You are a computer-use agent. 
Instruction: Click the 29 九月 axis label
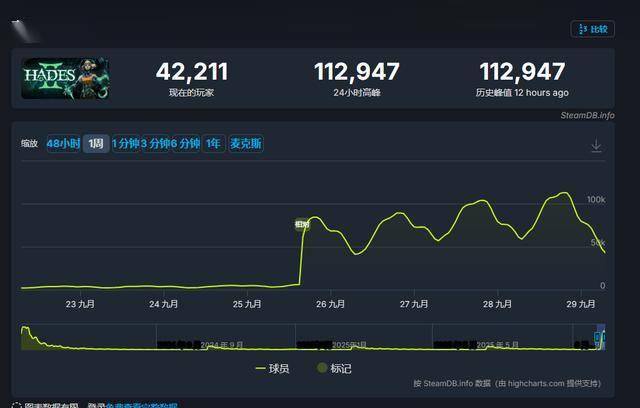point(581,304)
